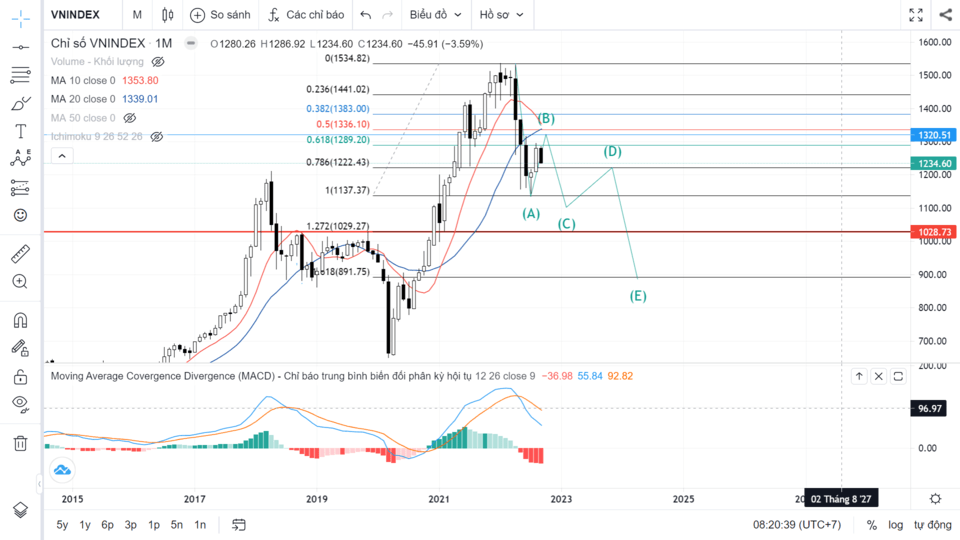
Task: Toggle the legend visibility dash button
Action: coord(191,43)
